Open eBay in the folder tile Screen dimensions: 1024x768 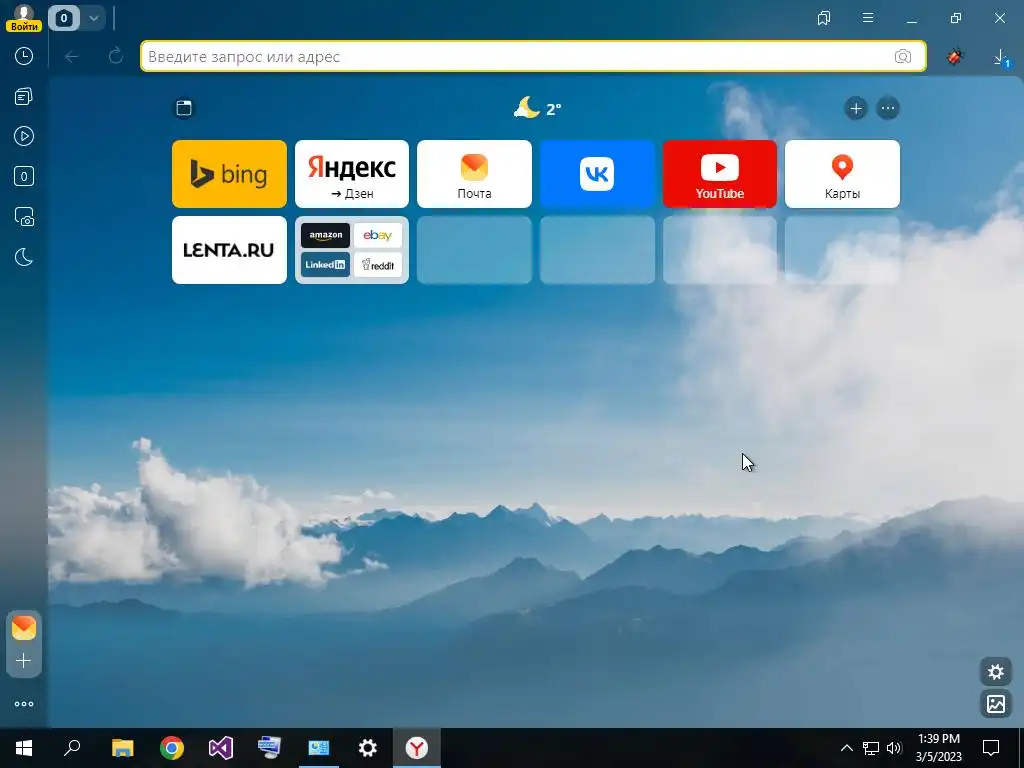click(x=378, y=236)
